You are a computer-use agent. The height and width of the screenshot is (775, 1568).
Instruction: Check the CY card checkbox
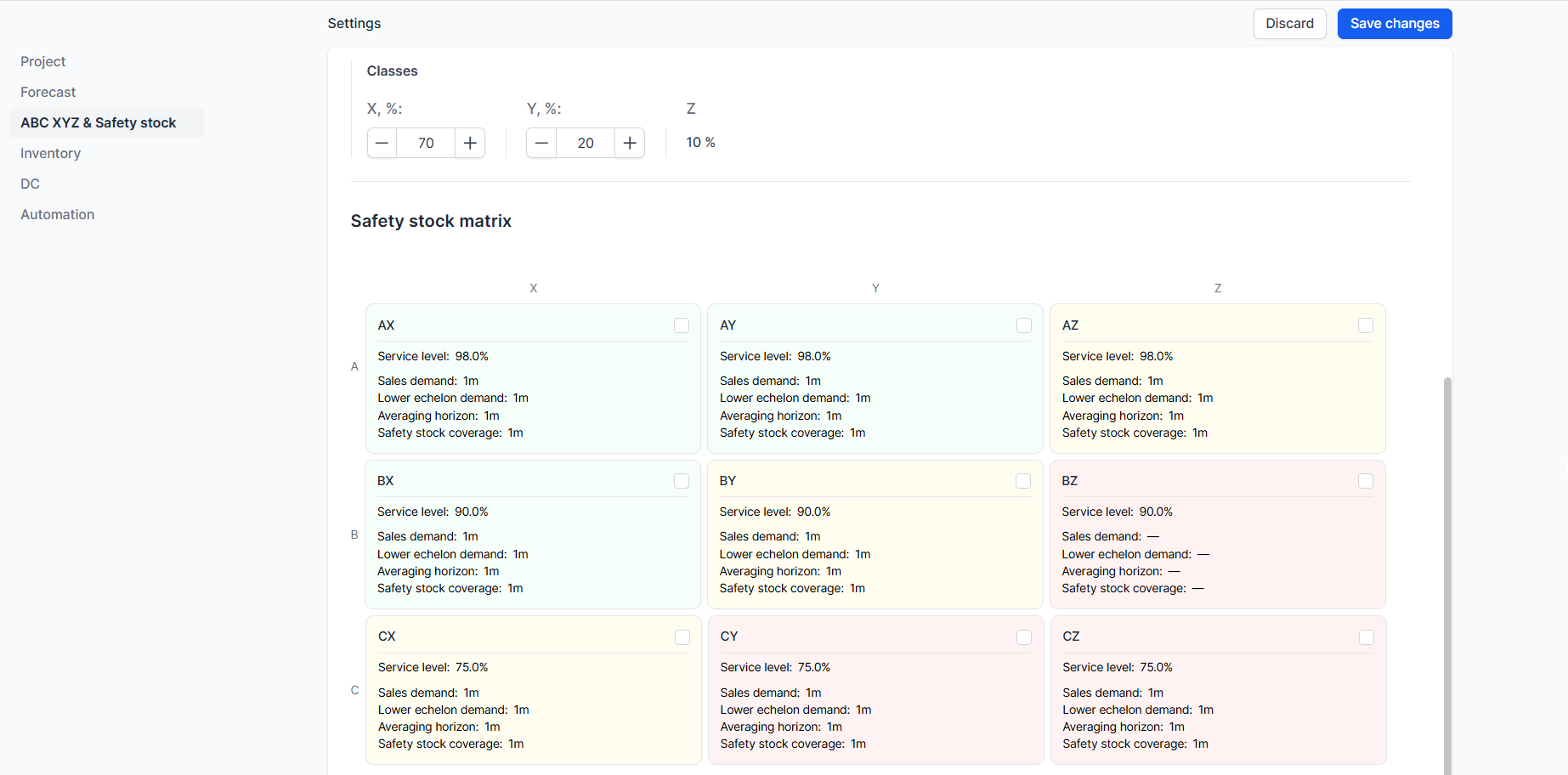[1024, 637]
